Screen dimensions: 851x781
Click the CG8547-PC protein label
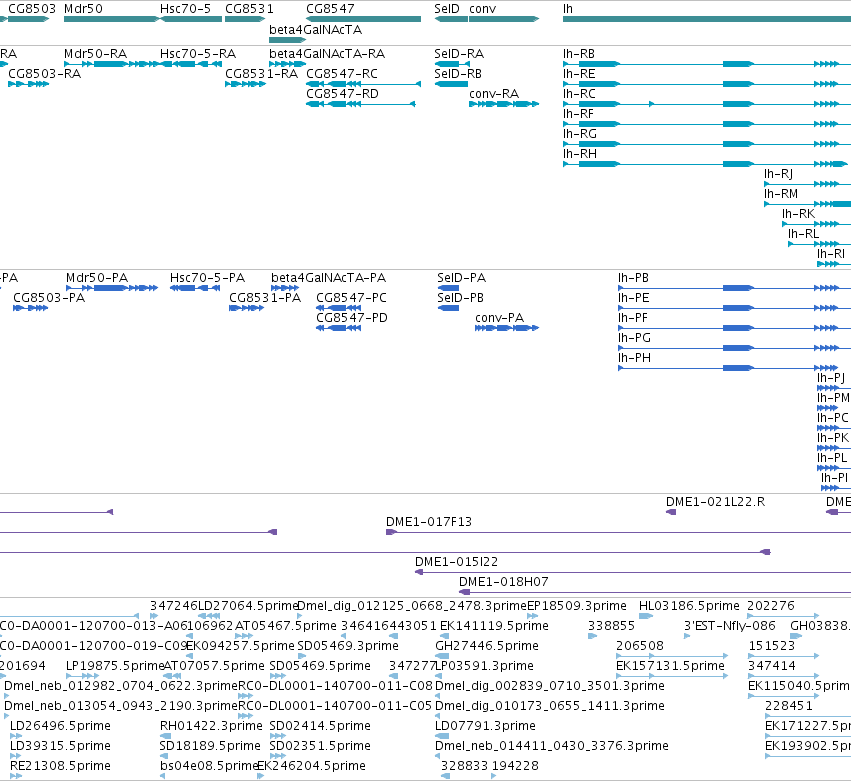pyautogui.click(x=352, y=297)
